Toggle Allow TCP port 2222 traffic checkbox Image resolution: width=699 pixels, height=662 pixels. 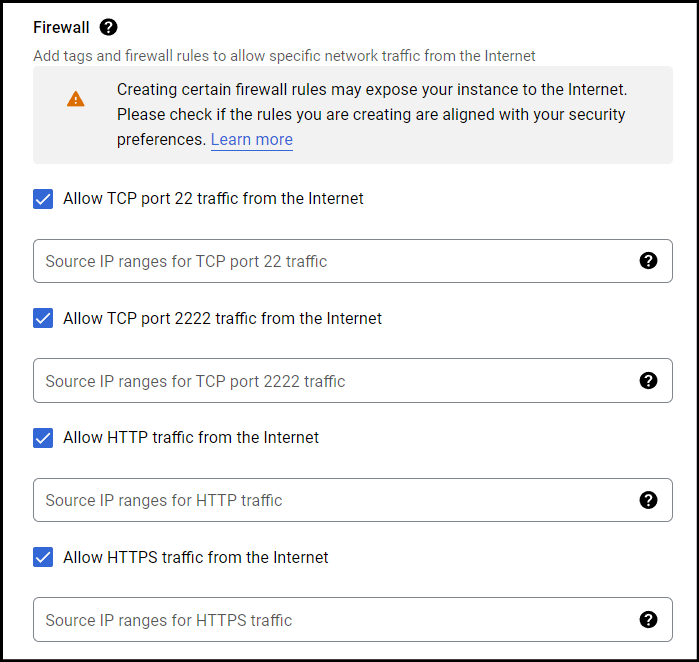tap(43, 318)
